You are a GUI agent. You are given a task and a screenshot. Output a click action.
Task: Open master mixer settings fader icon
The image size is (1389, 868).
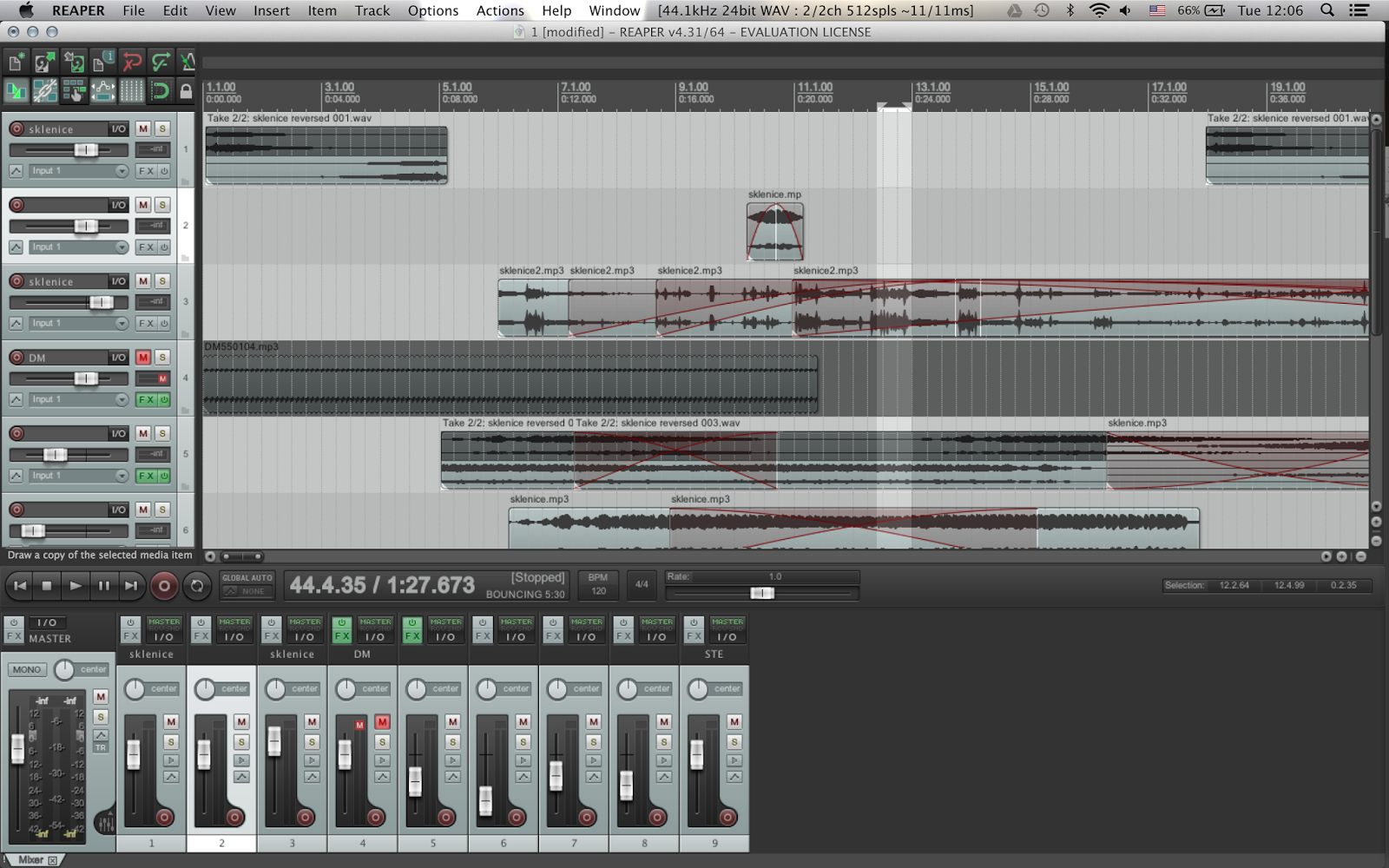click(105, 821)
